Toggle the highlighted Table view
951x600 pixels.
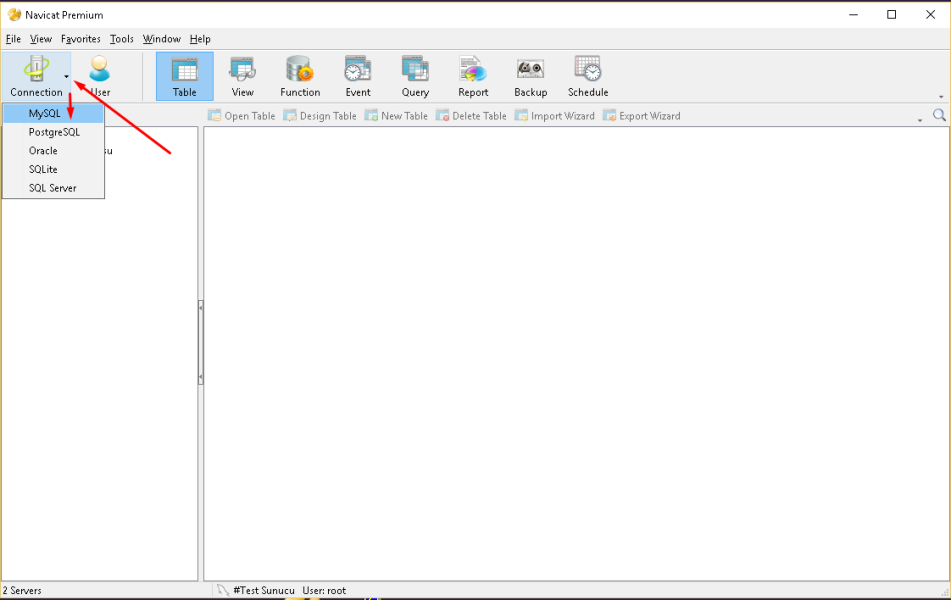pyautogui.click(x=184, y=76)
